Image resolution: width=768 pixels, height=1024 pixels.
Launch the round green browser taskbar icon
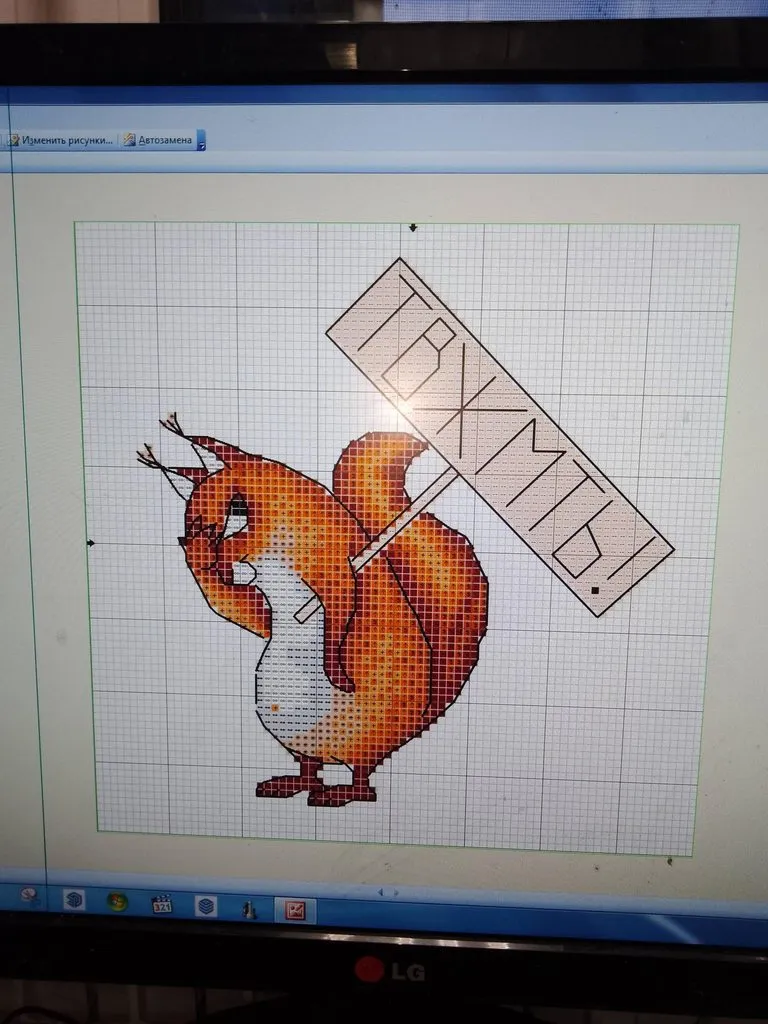click(117, 902)
